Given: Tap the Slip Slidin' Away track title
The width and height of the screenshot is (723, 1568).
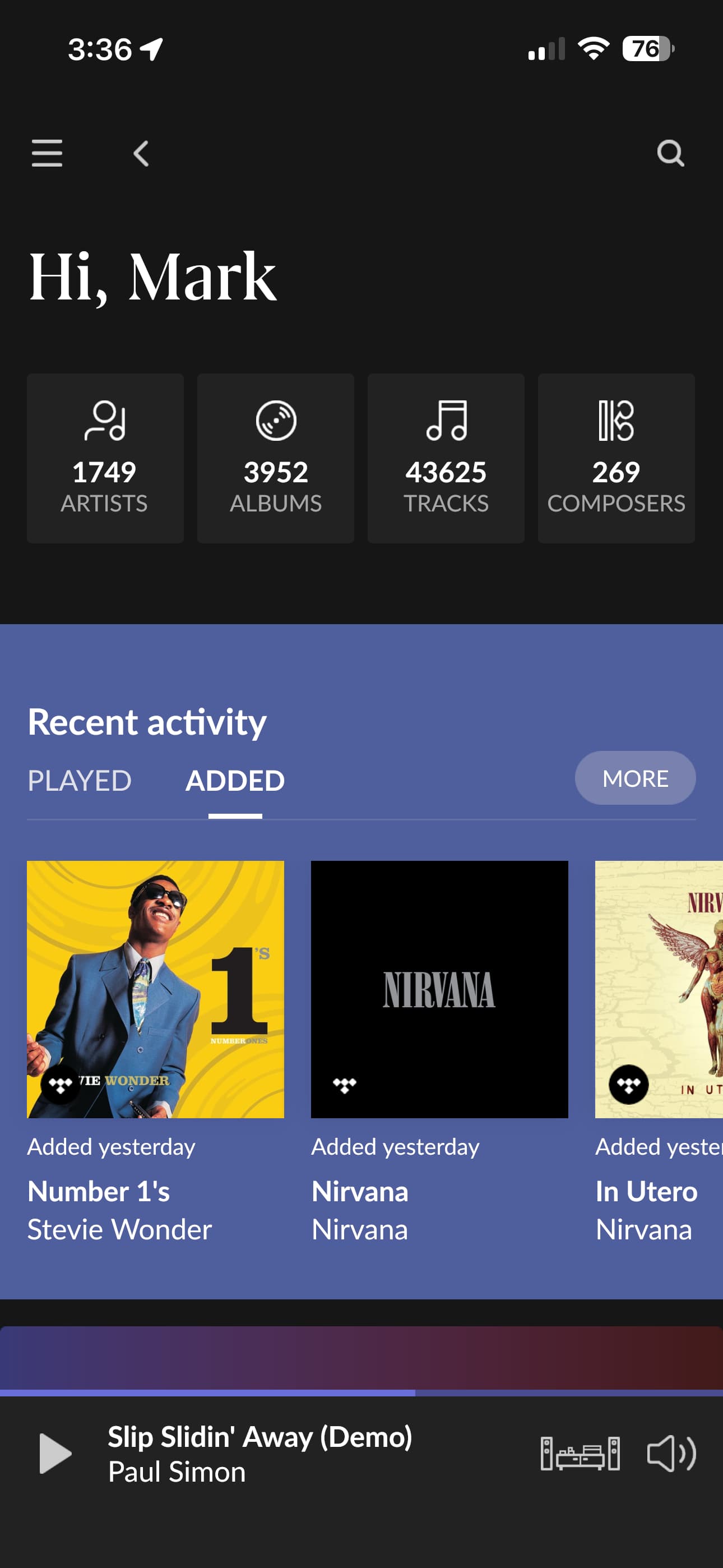Looking at the screenshot, I should [x=260, y=1437].
